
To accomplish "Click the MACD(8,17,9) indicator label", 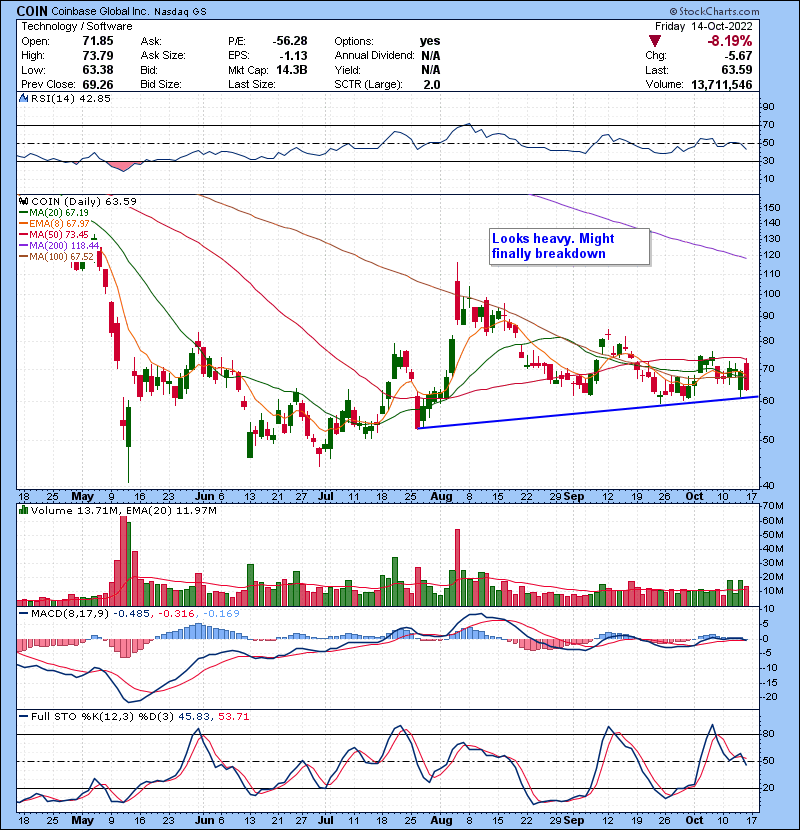I will (x=70, y=614).
